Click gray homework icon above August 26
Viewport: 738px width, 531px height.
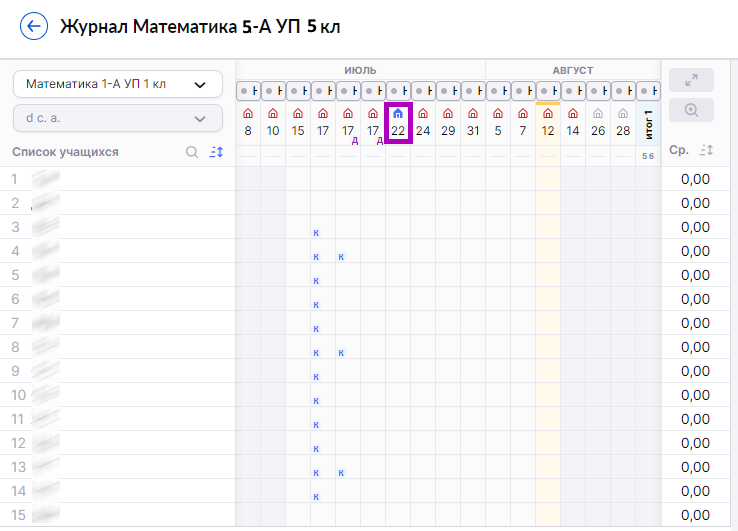[598, 113]
